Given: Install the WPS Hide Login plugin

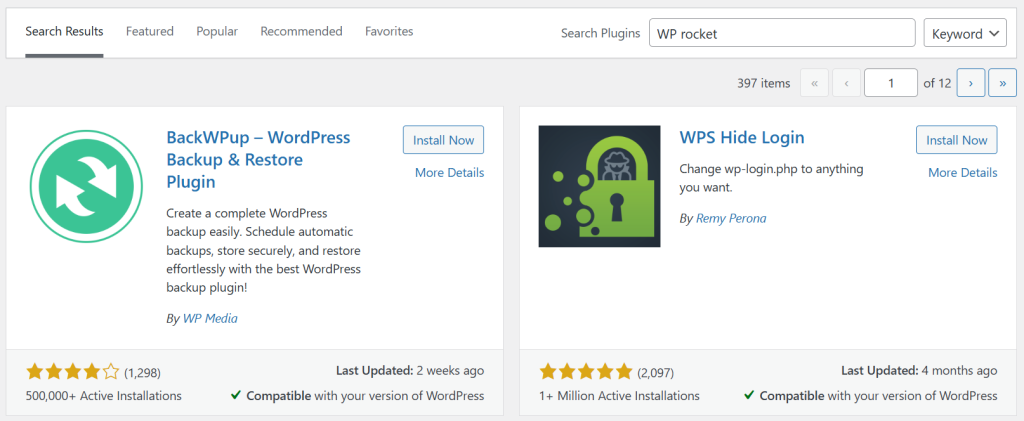Looking at the screenshot, I should tap(956, 140).
